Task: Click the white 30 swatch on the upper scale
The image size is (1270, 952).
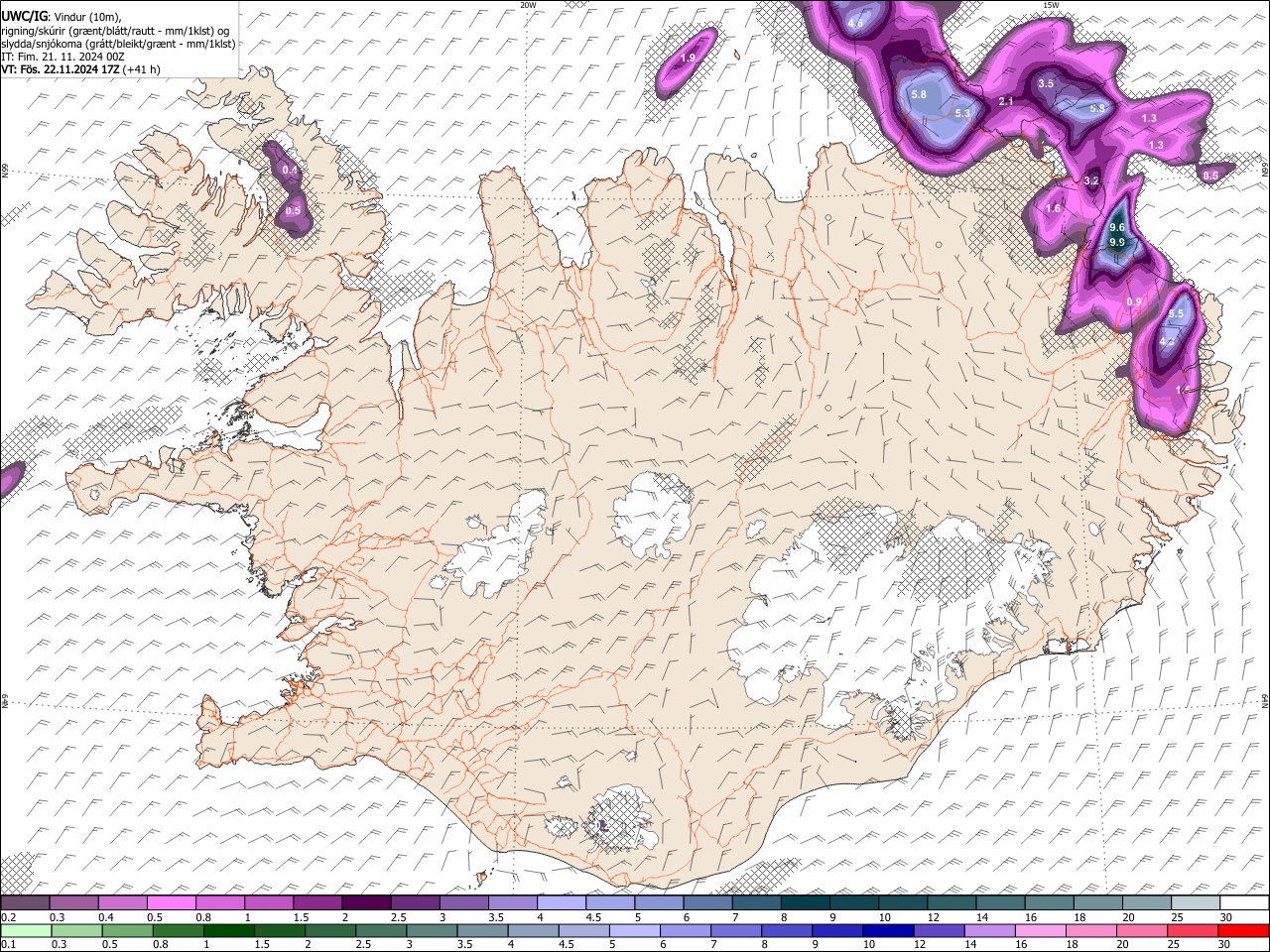Action: coord(1245,903)
